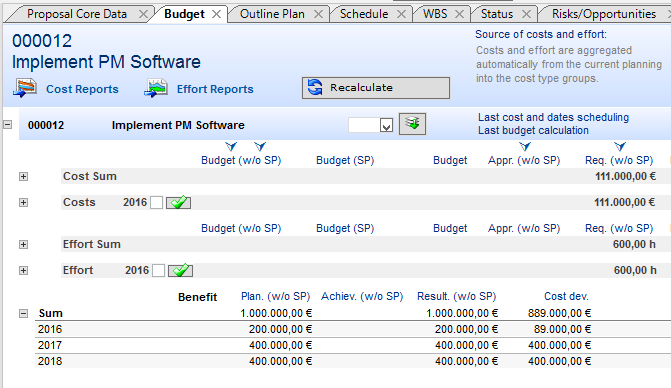The height and width of the screenshot is (388, 671).
Task: Click Cost dev. column header
Action: [x=566, y=296]
